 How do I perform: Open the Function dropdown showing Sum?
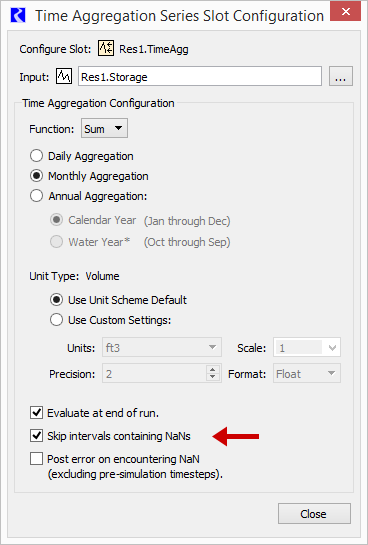pyautogui.click(x=104, y=129)
